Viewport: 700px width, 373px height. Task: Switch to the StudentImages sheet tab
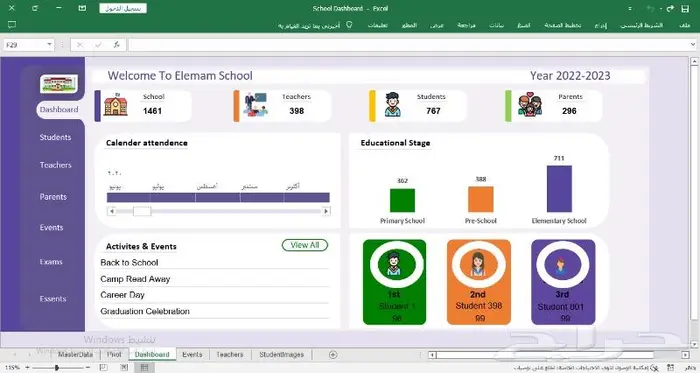pos(281,354)
